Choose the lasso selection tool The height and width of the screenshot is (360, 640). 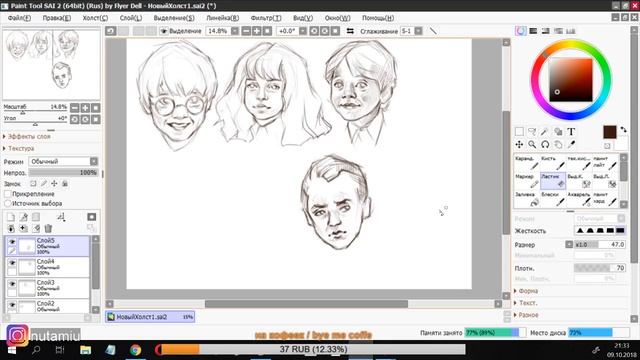point(532,131)
